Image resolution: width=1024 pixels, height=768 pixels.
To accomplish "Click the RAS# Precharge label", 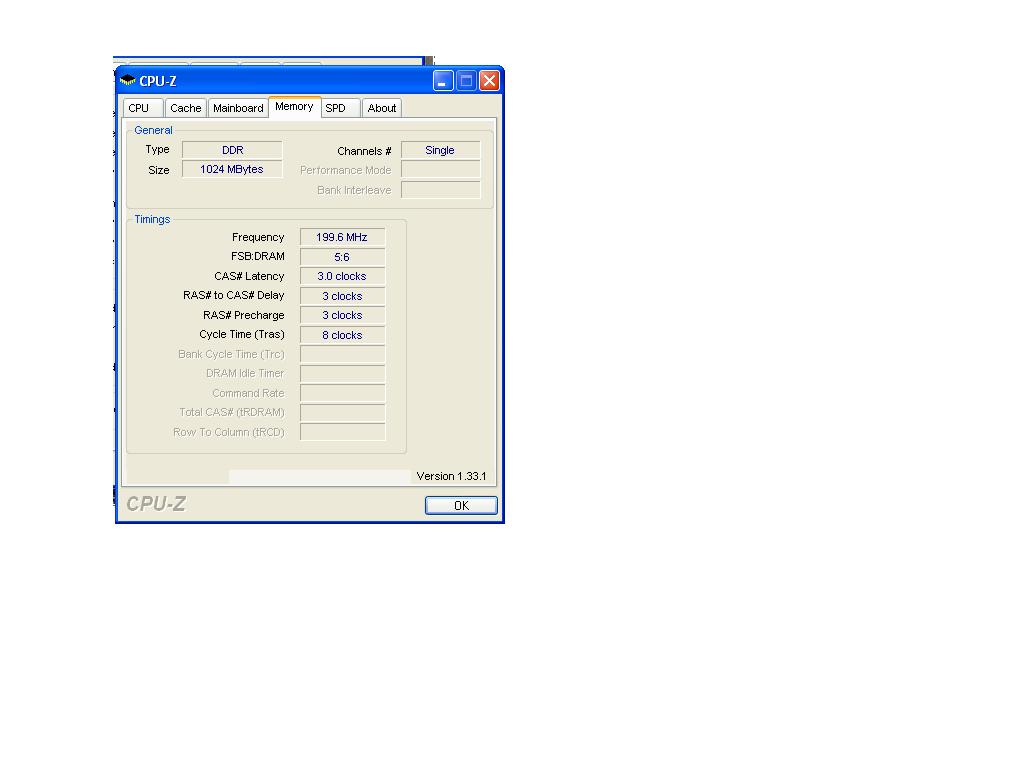I will point(244,315).
